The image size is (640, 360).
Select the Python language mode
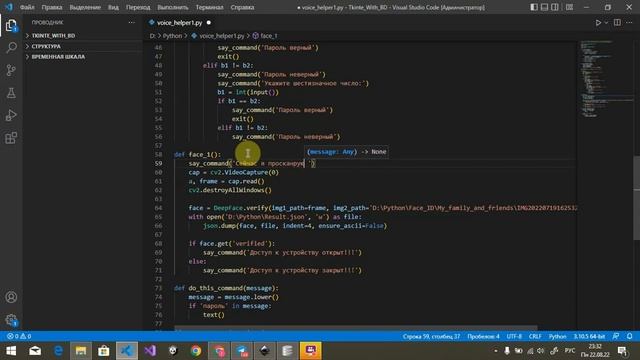coord(558,336)
